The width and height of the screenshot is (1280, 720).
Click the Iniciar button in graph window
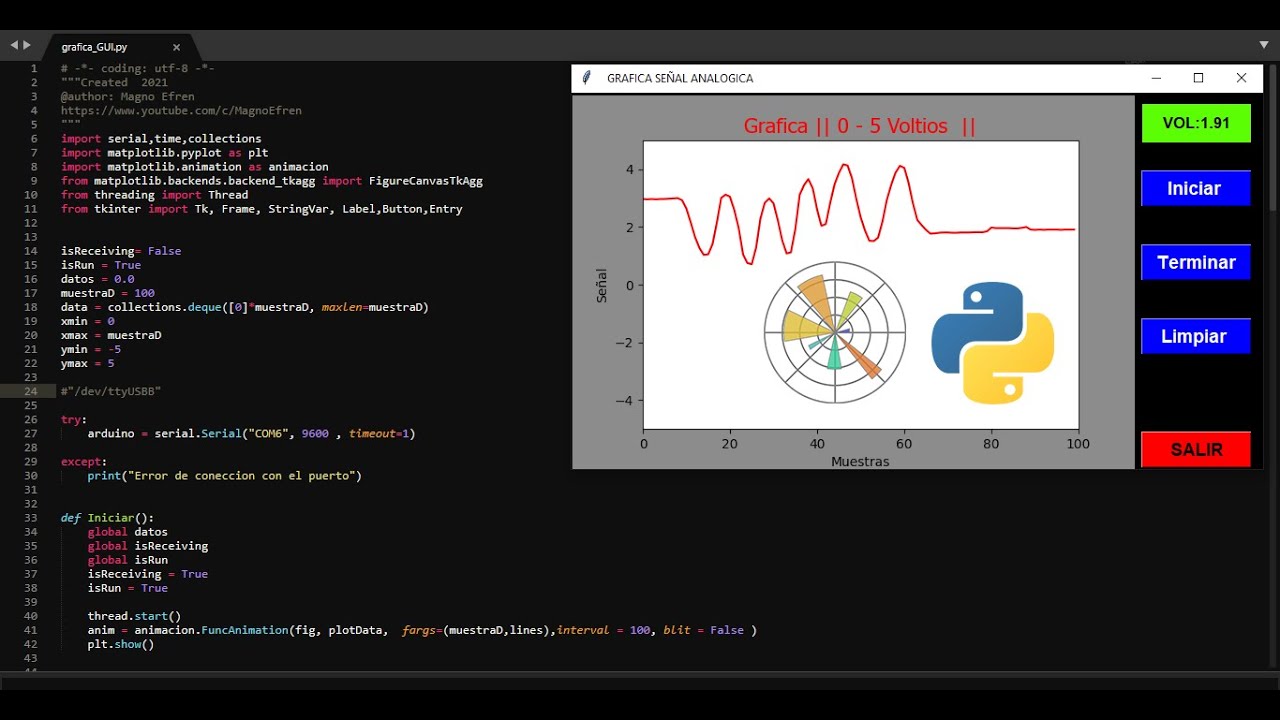pos(1196,188)
